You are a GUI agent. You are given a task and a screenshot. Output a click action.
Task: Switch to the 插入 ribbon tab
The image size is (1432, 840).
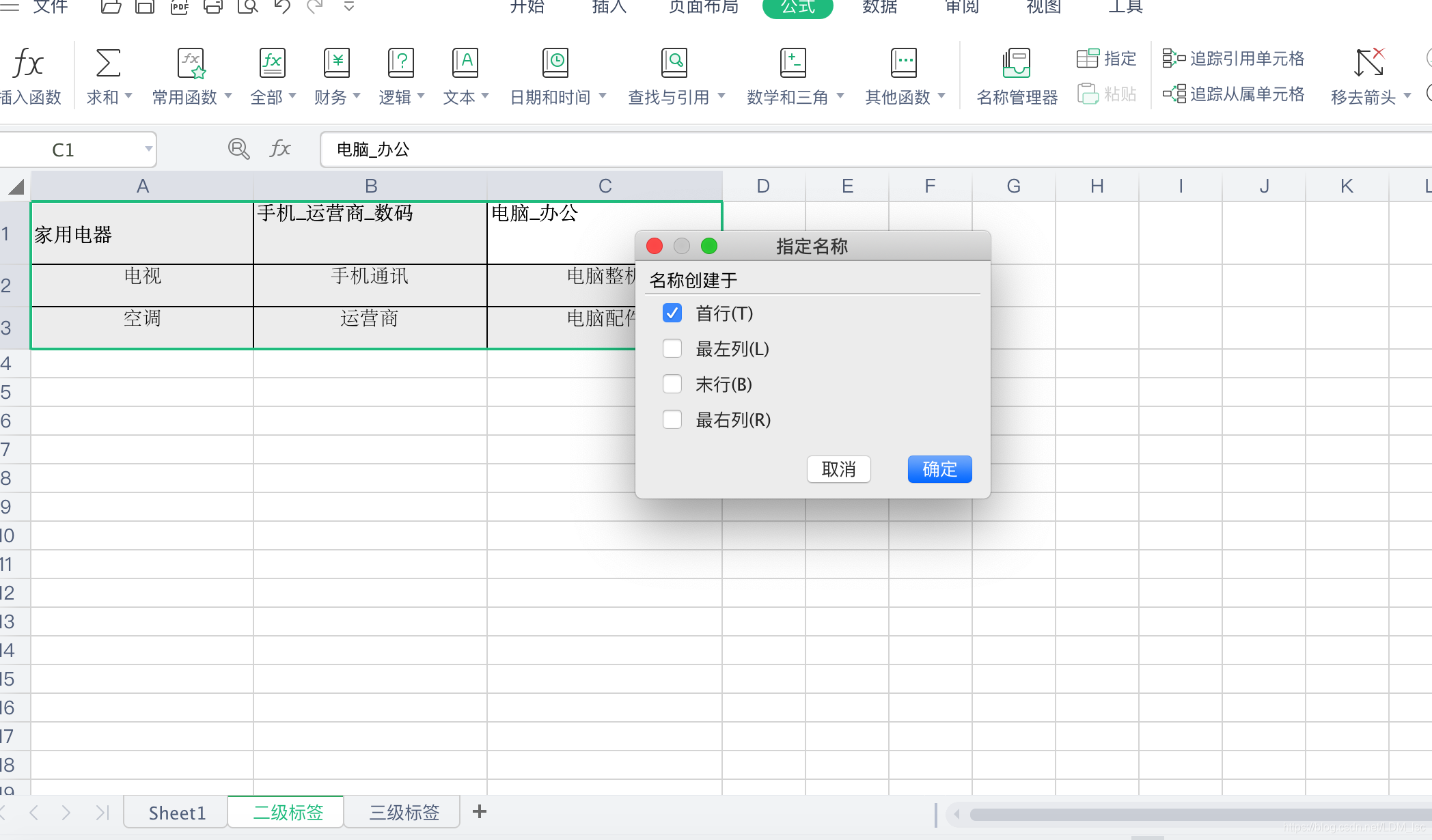pyautogui.click(x=609, y=7)
